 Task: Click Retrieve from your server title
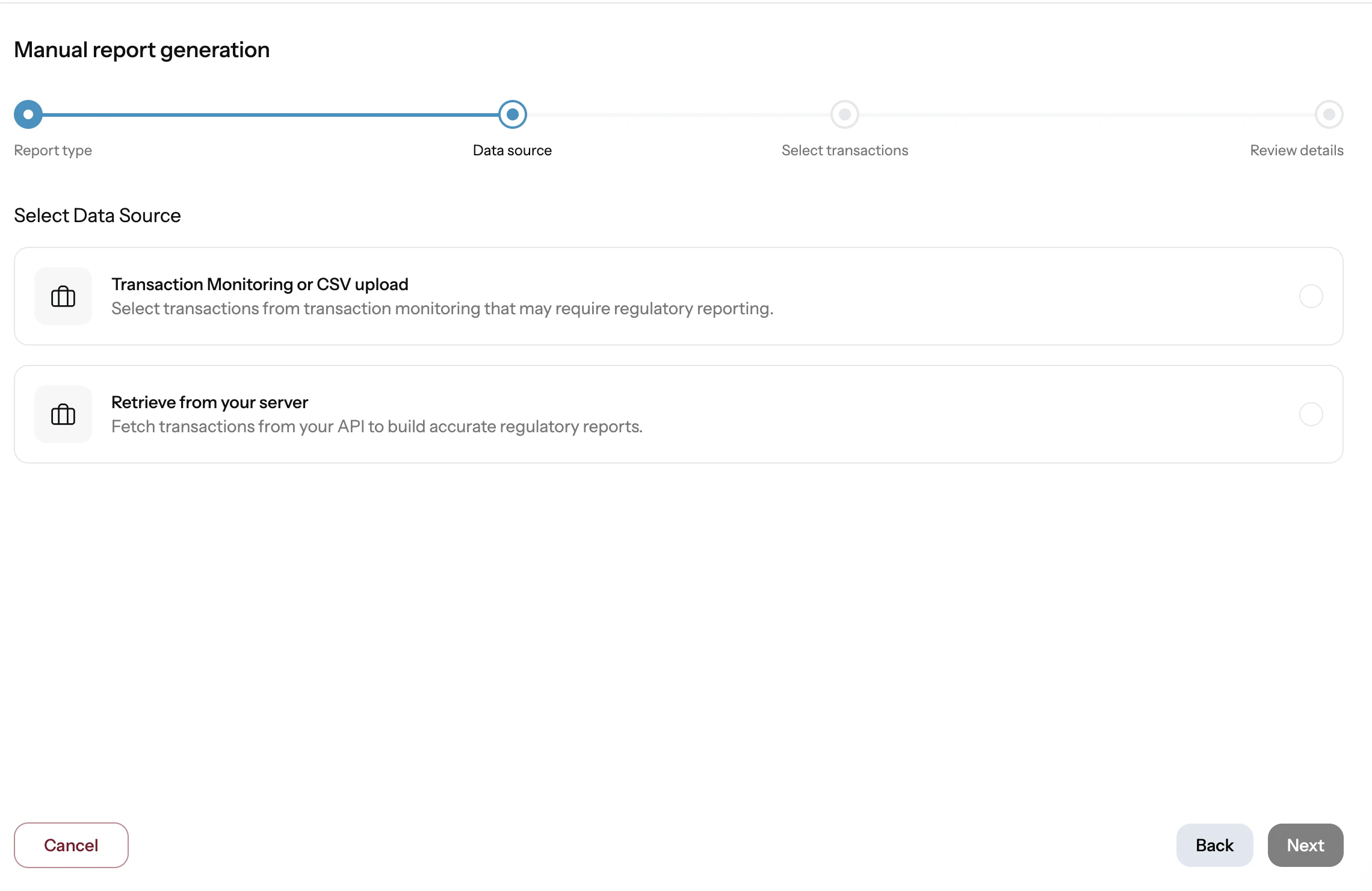(209, 402)
